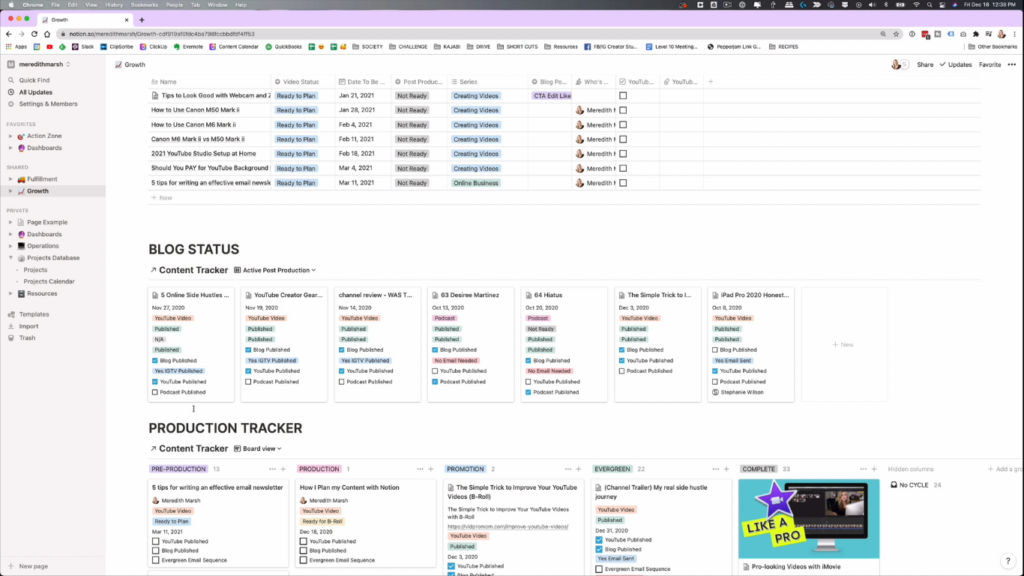Open Board view dropdown

point(258,449)
